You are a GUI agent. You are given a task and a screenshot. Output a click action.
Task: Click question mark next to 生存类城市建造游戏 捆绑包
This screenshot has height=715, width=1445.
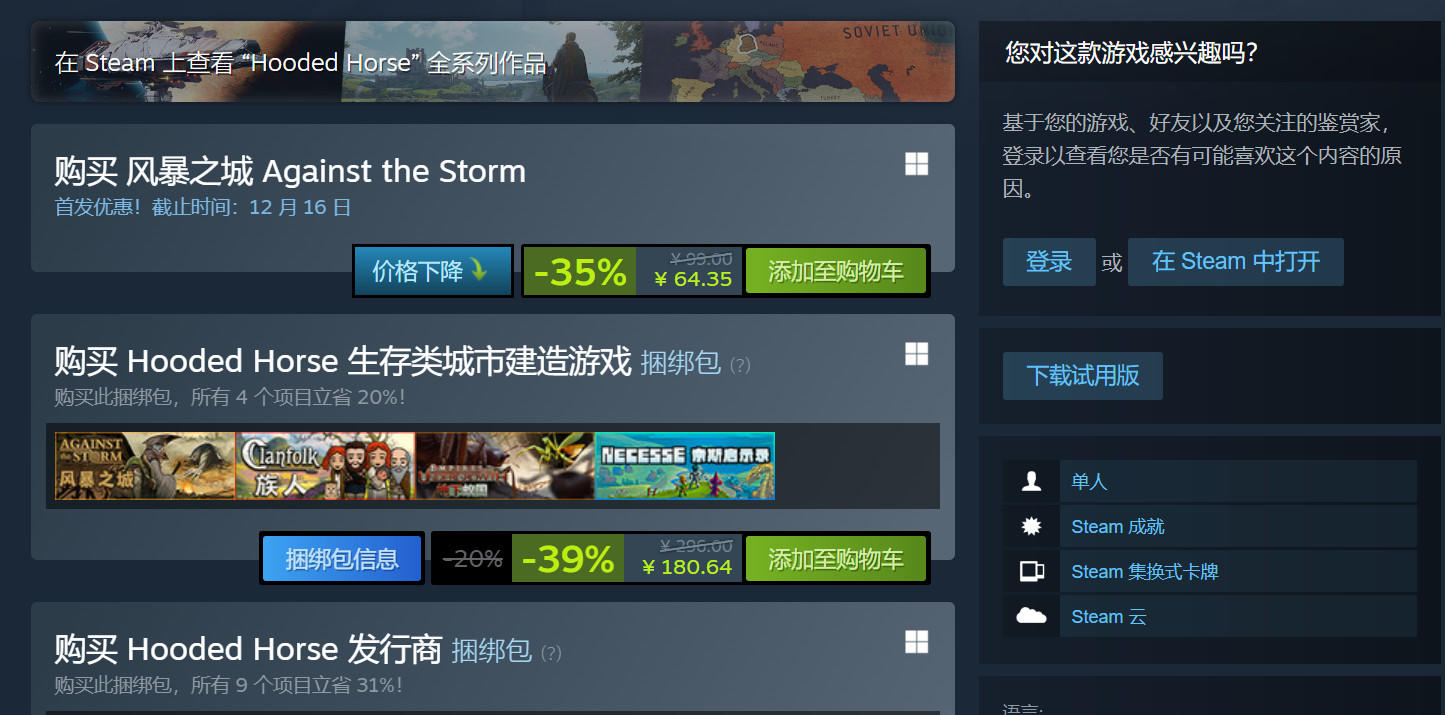tap(740, 366)
